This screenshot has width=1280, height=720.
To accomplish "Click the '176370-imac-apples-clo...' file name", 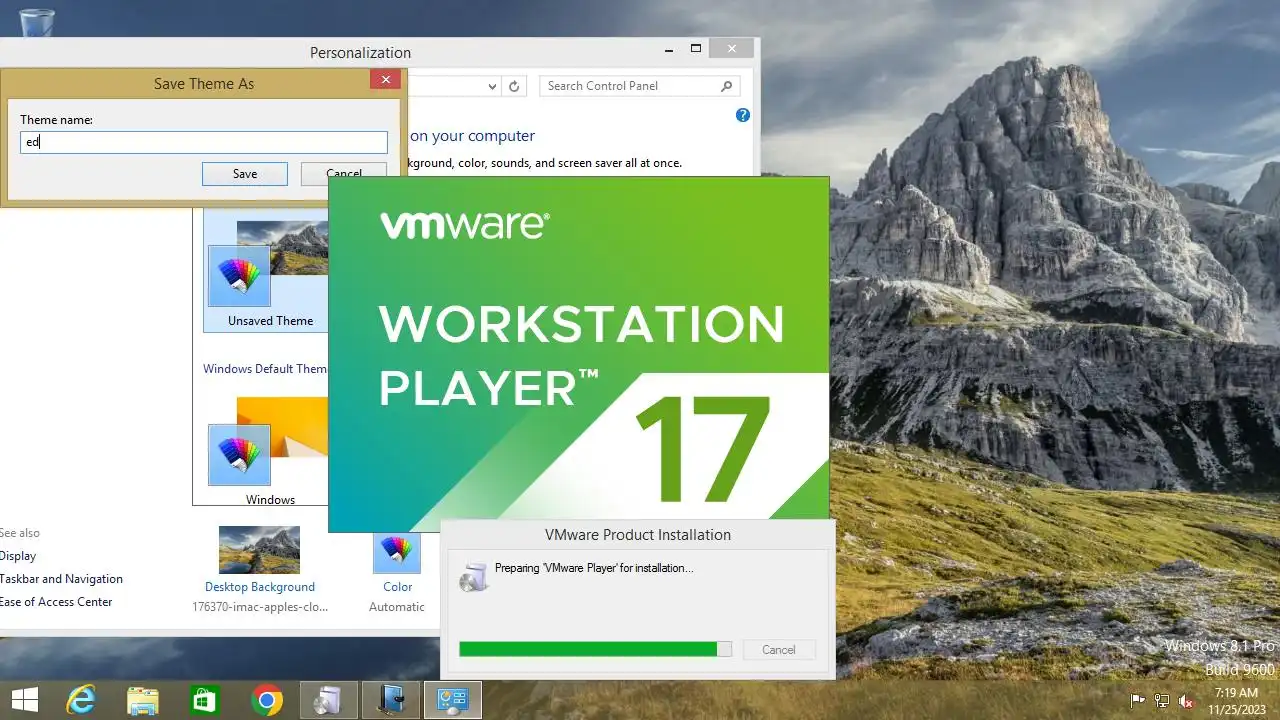I will [260, 607].
